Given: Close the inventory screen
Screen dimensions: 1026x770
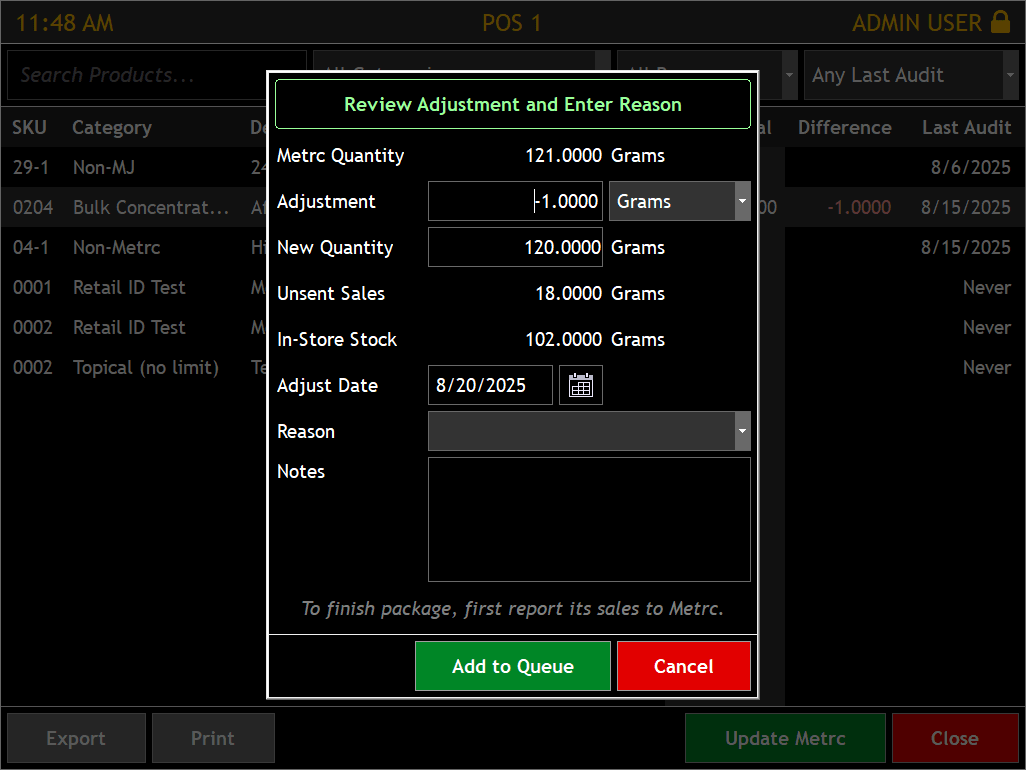Looking at the screenshot, I should pyautogui.click(x=954, y=738).
